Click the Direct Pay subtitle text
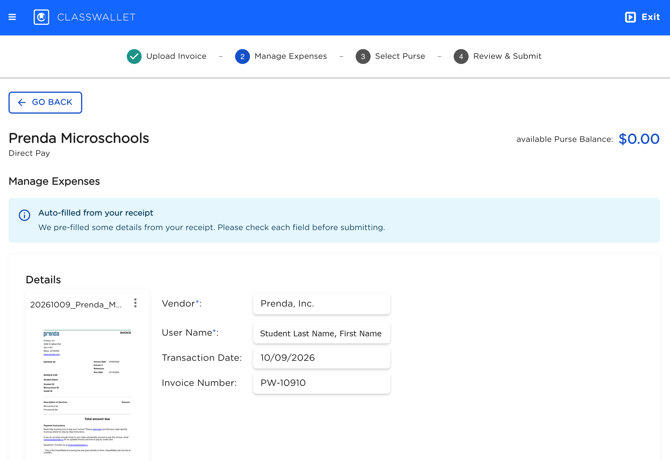Viewport: 670px width, 461px height. (x=29, y=153)
